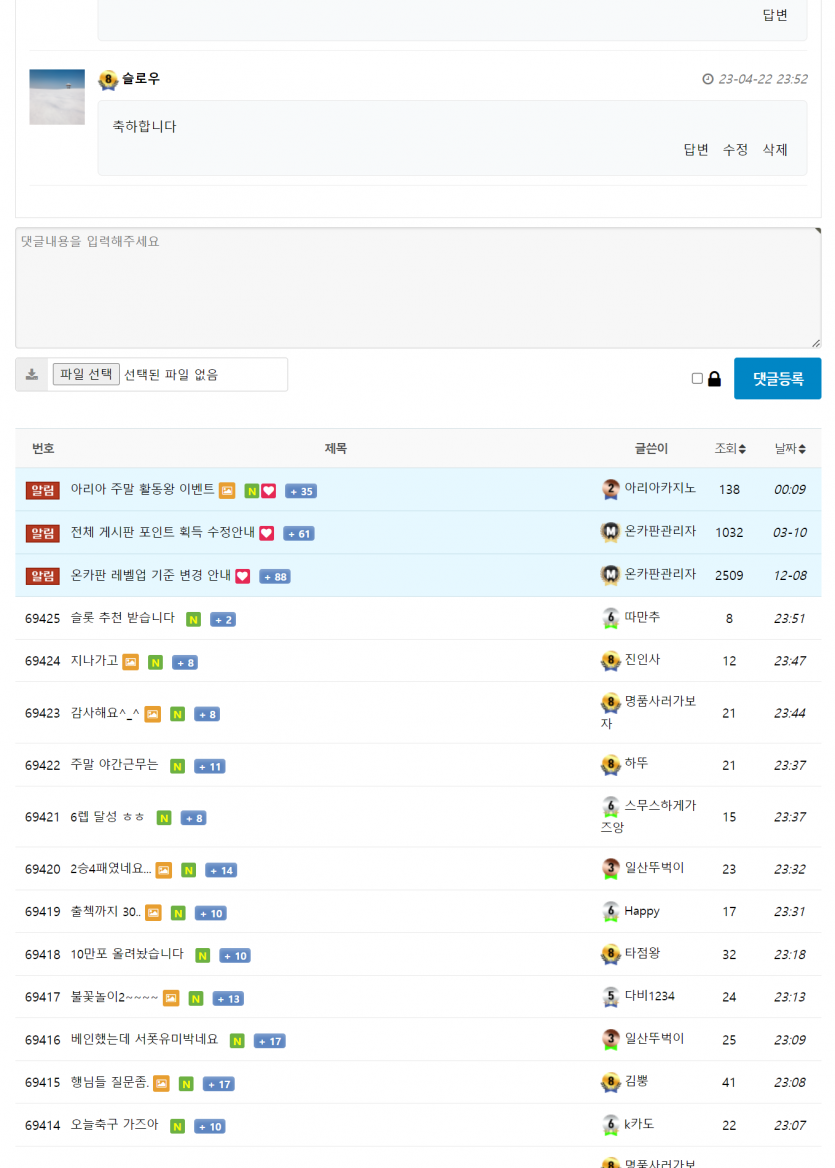
Task: Click the 댓글등록 submit button
Action: (777, 378)
